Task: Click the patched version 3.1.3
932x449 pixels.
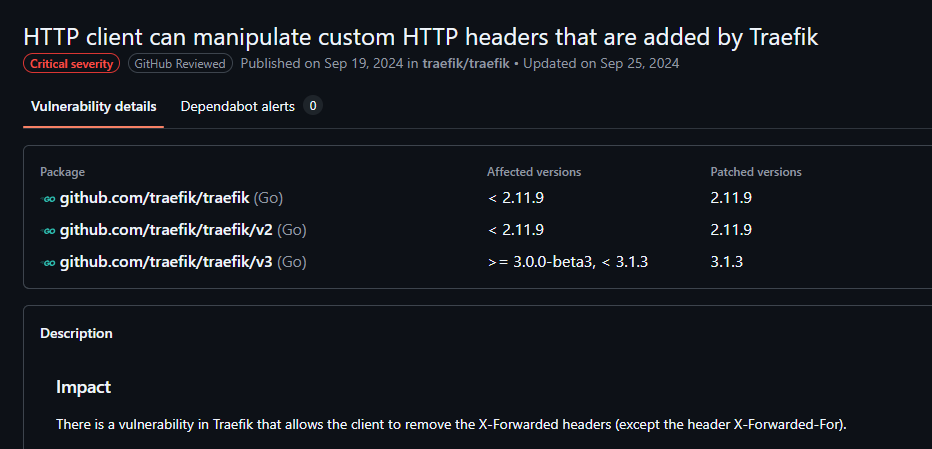Action: (726, 262)
